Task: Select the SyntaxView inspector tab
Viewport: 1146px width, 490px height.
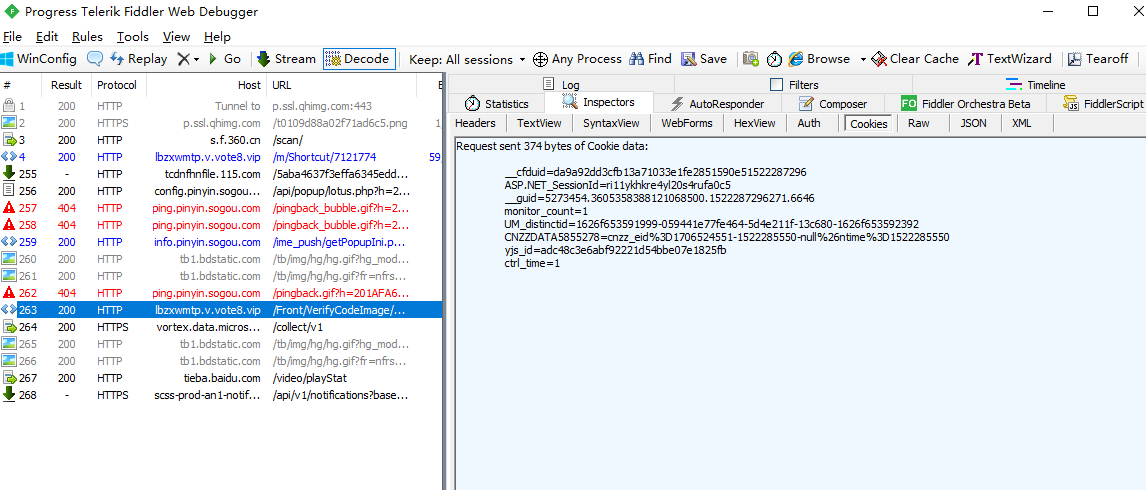Action: (611, 123)
